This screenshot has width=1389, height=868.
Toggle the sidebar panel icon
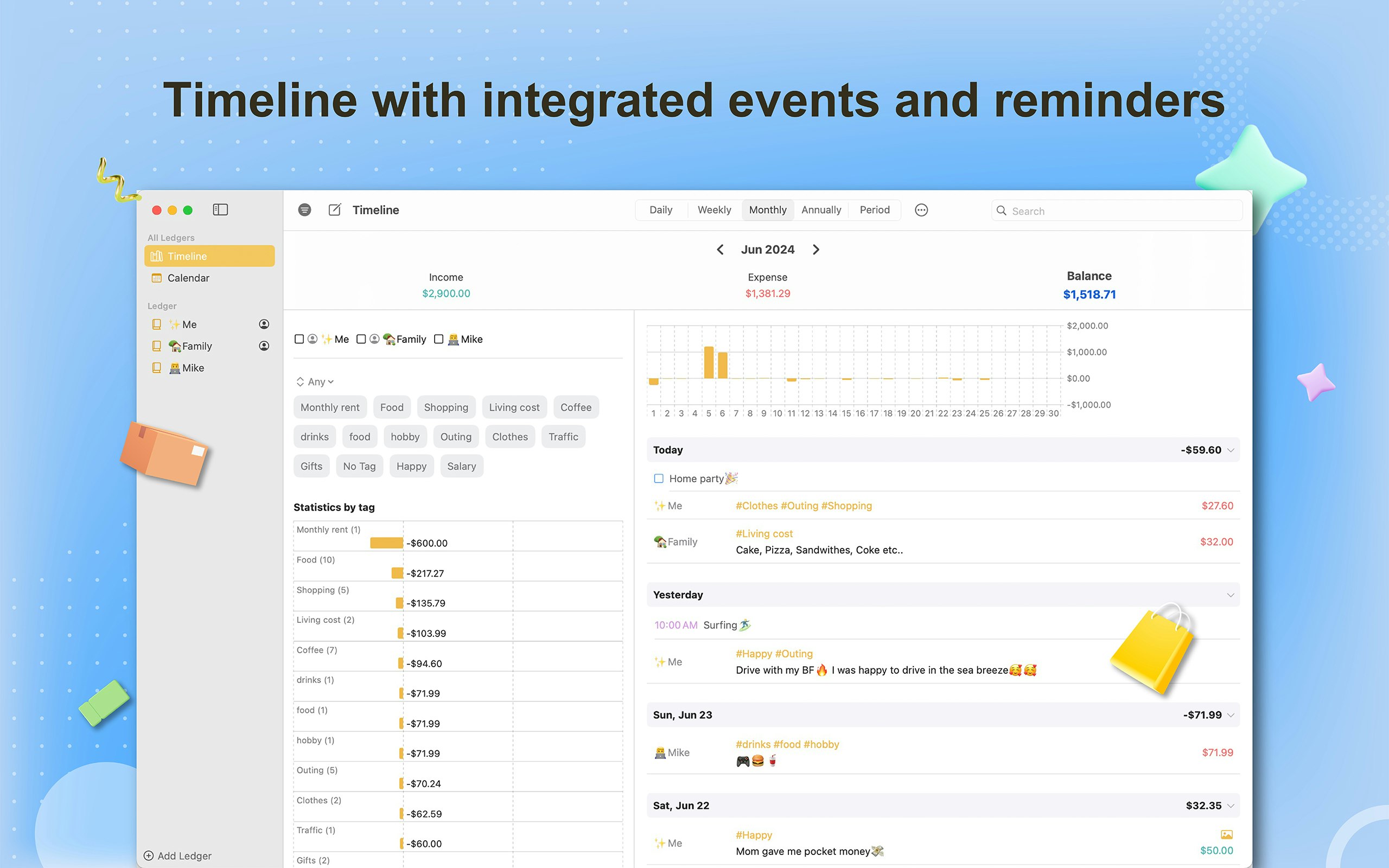[220, 209]
